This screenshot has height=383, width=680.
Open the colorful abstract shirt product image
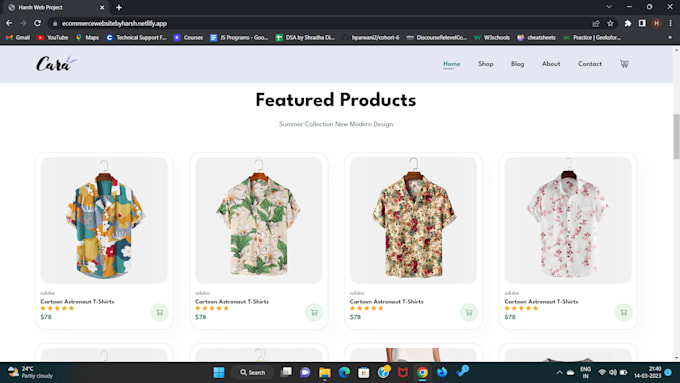tap(104, 220)
